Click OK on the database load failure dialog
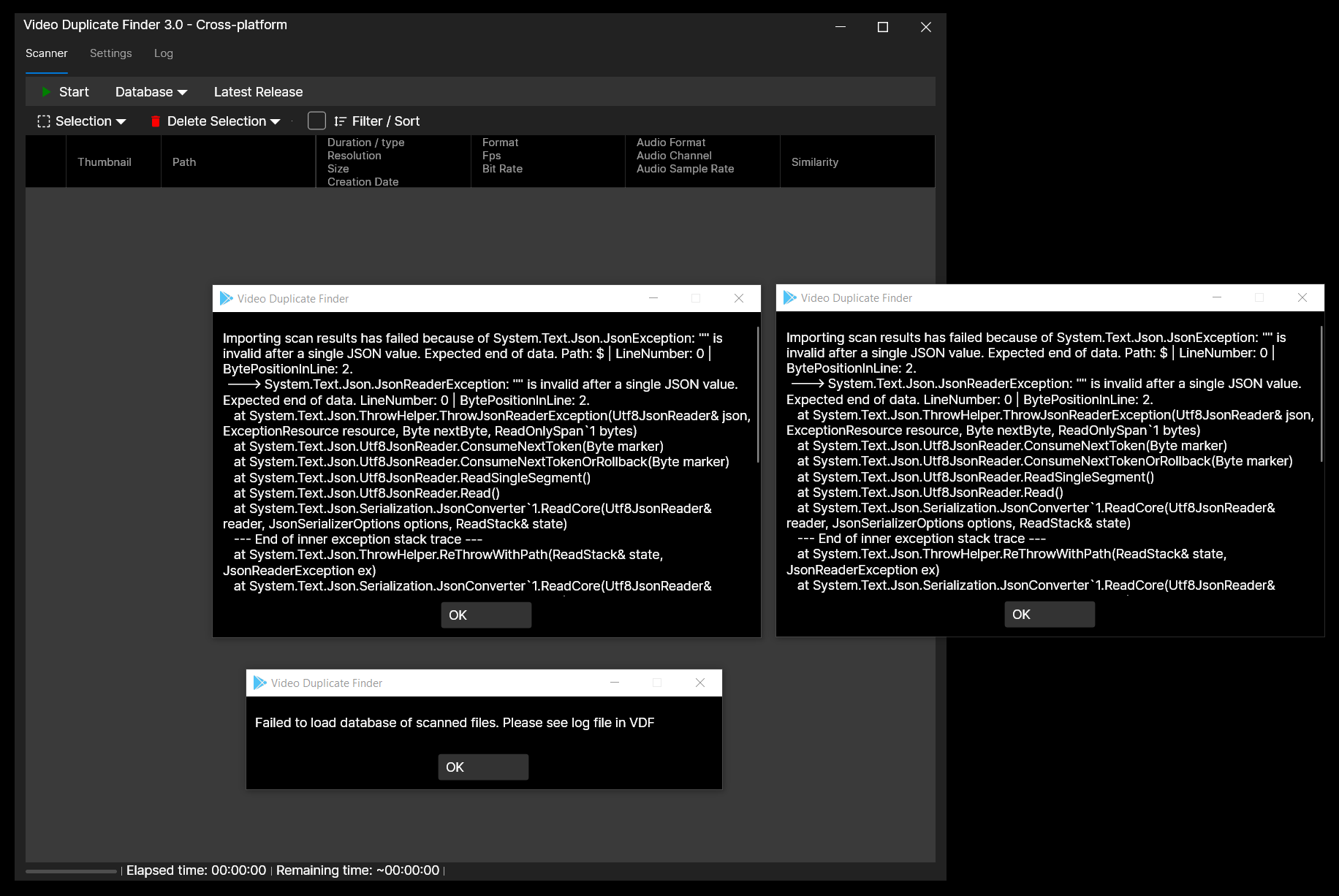 point(482,767)
